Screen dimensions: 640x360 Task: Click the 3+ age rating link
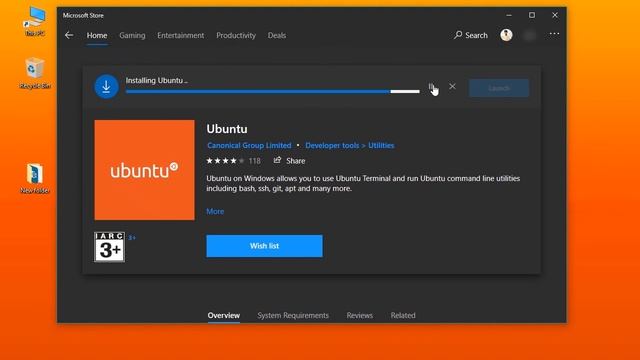(132, 238)
